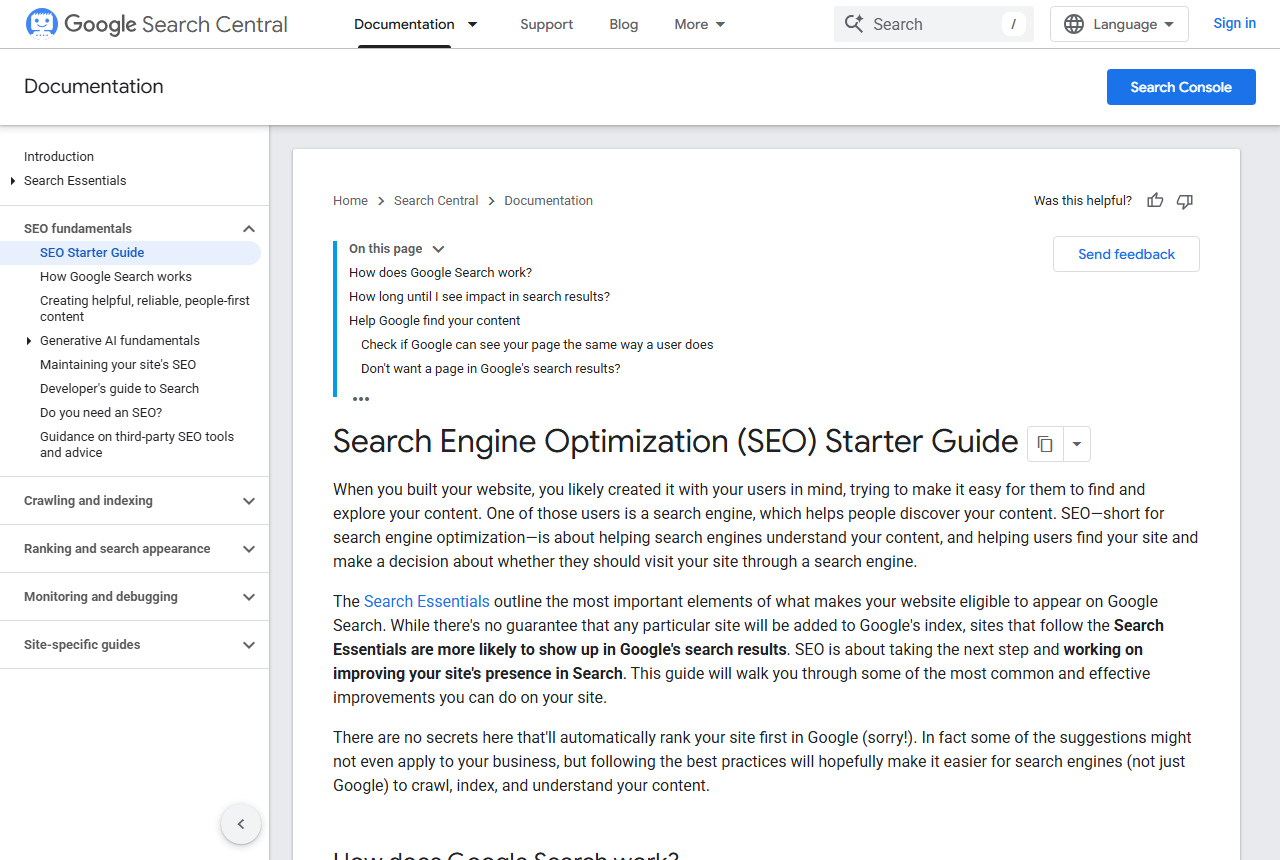Open Maintaining your site's SEO page
The width and height of the screenshot is (1280, 860).
click(x=118, y=365)
